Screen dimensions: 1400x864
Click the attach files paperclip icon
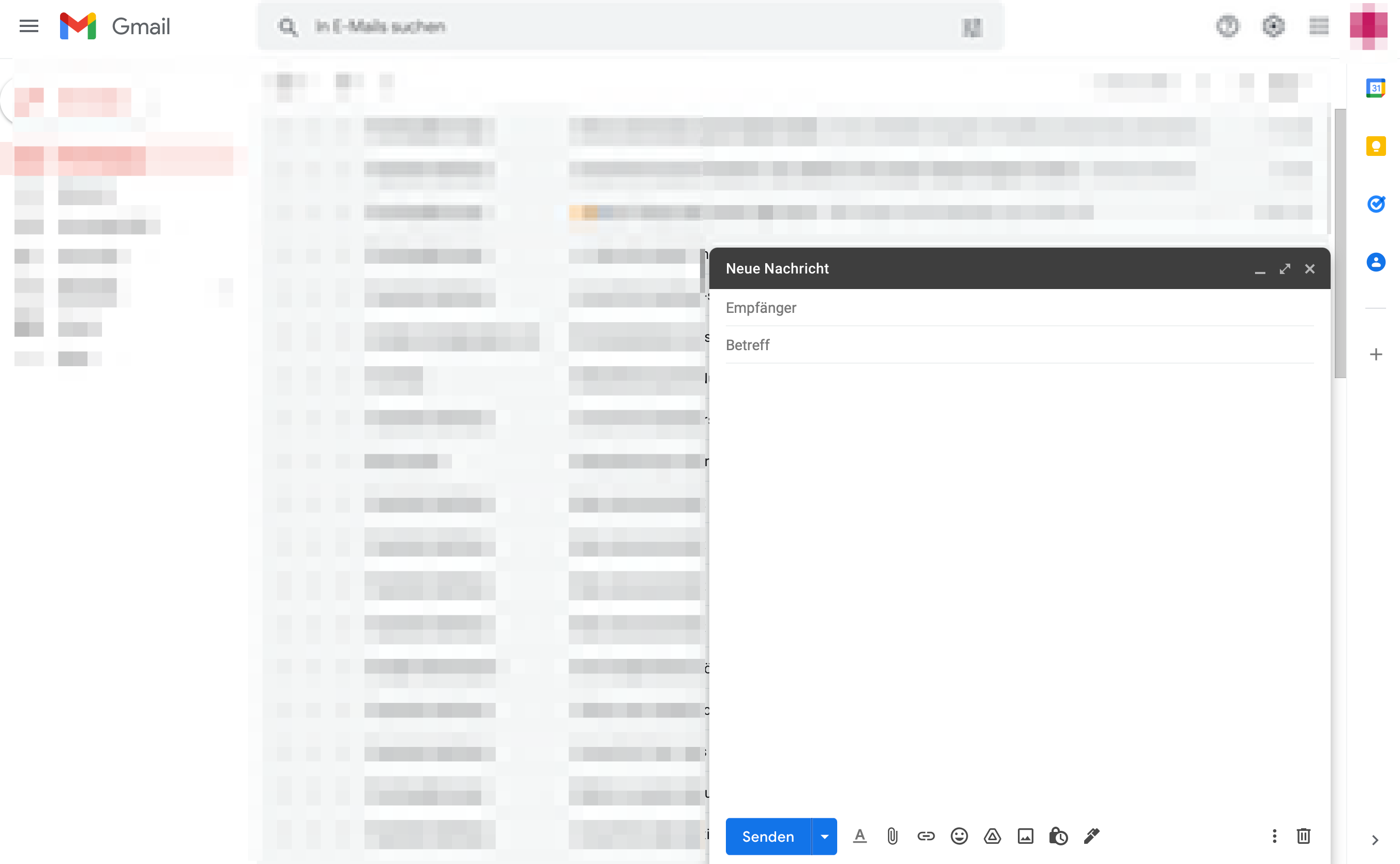pyautogui.click(x=892, y=837)
